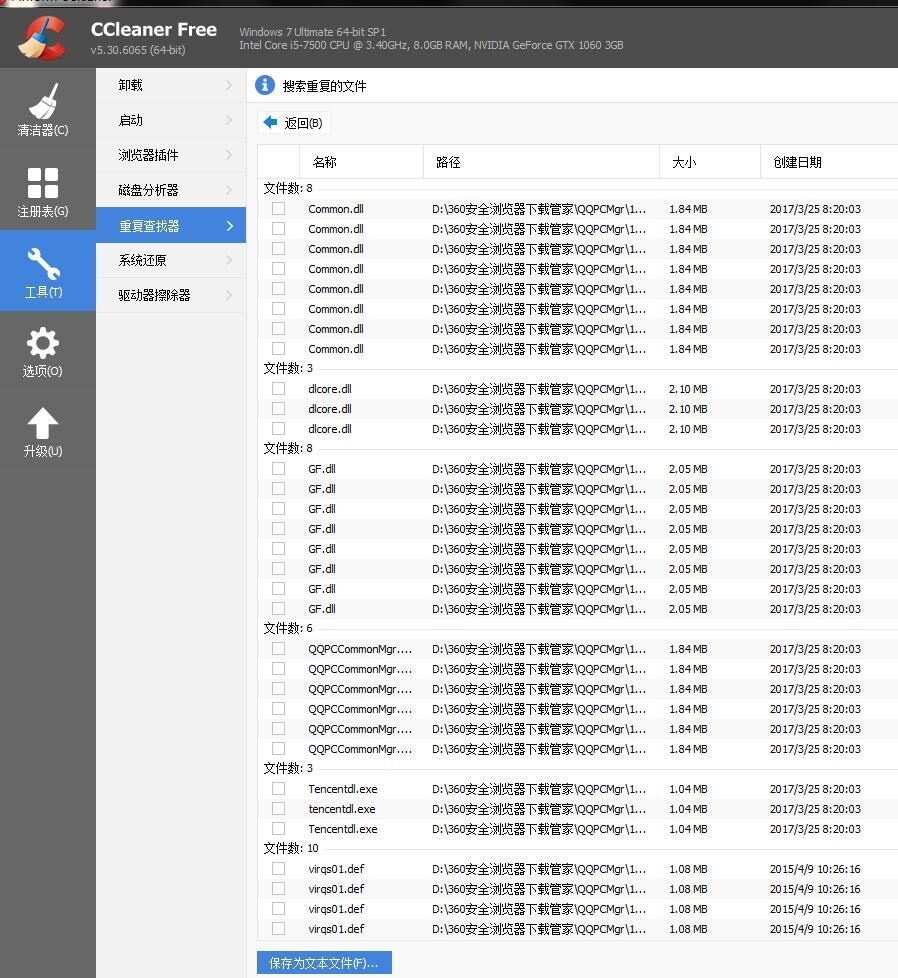The height and width of the screenshot is (978, 898).
Task: Click the CCleaner Free title text
Action: click(x=153, y=29)
